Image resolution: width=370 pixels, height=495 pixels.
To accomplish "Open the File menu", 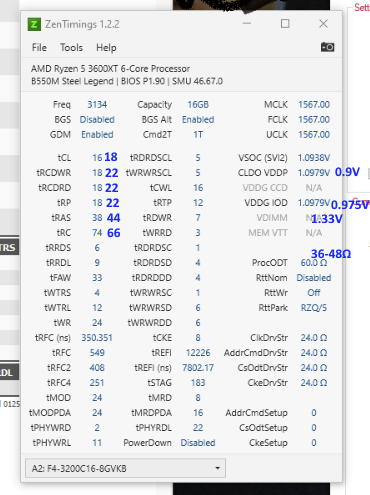I will click(x=39, y=48).
